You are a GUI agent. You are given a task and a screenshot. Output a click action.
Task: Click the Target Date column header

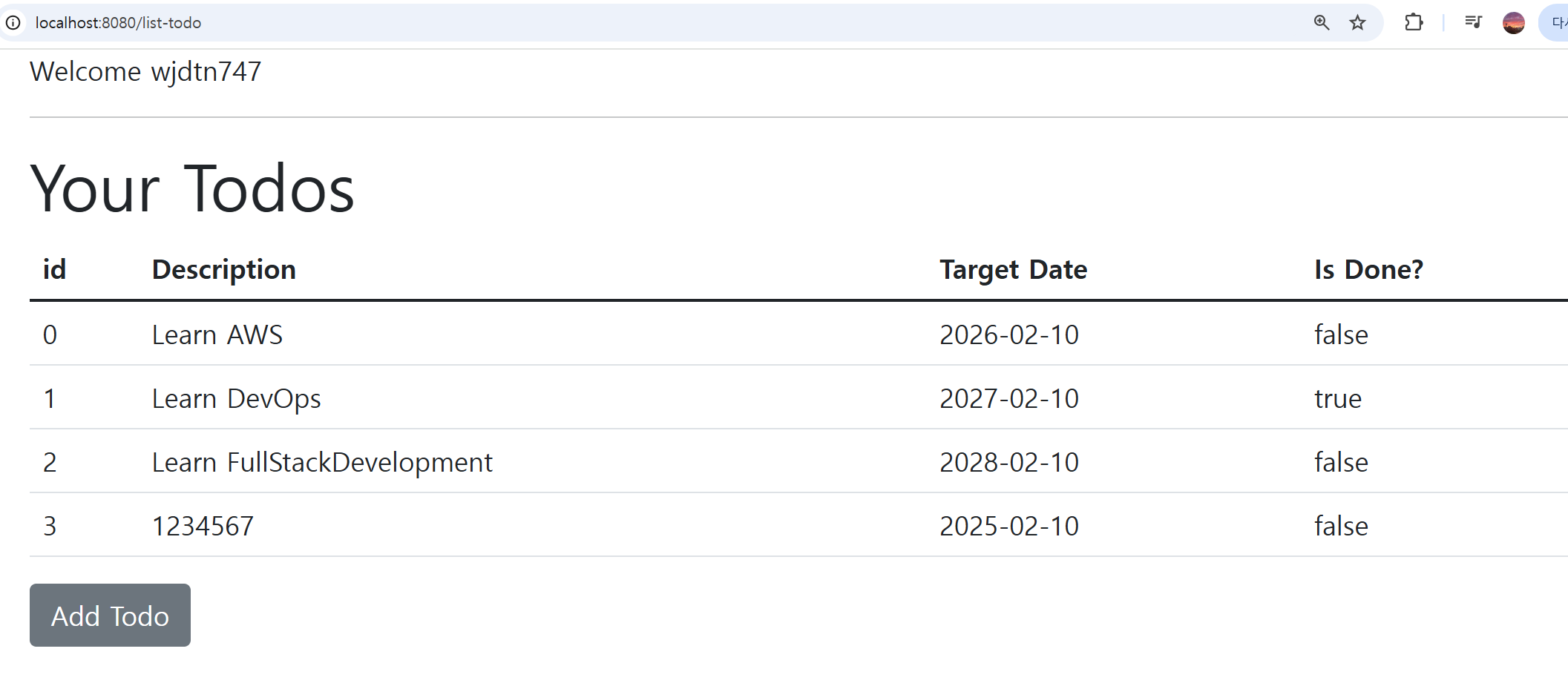1013,270
